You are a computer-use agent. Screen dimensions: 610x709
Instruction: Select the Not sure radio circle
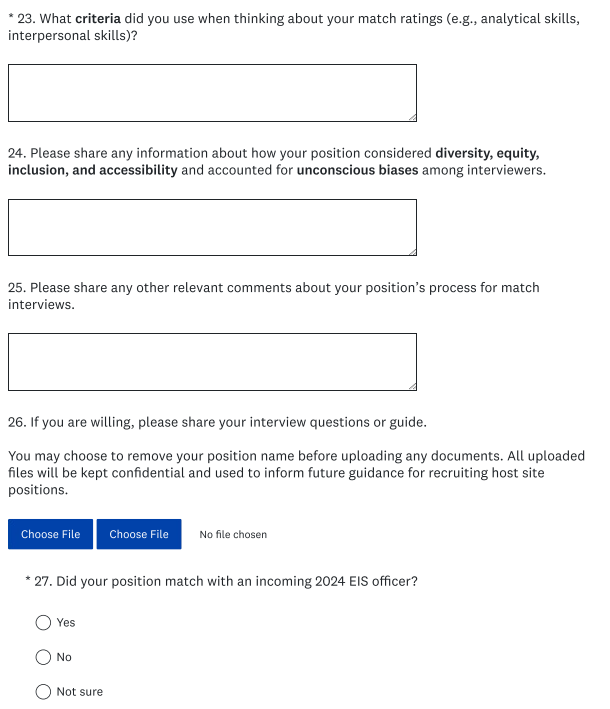coord(43,691)
